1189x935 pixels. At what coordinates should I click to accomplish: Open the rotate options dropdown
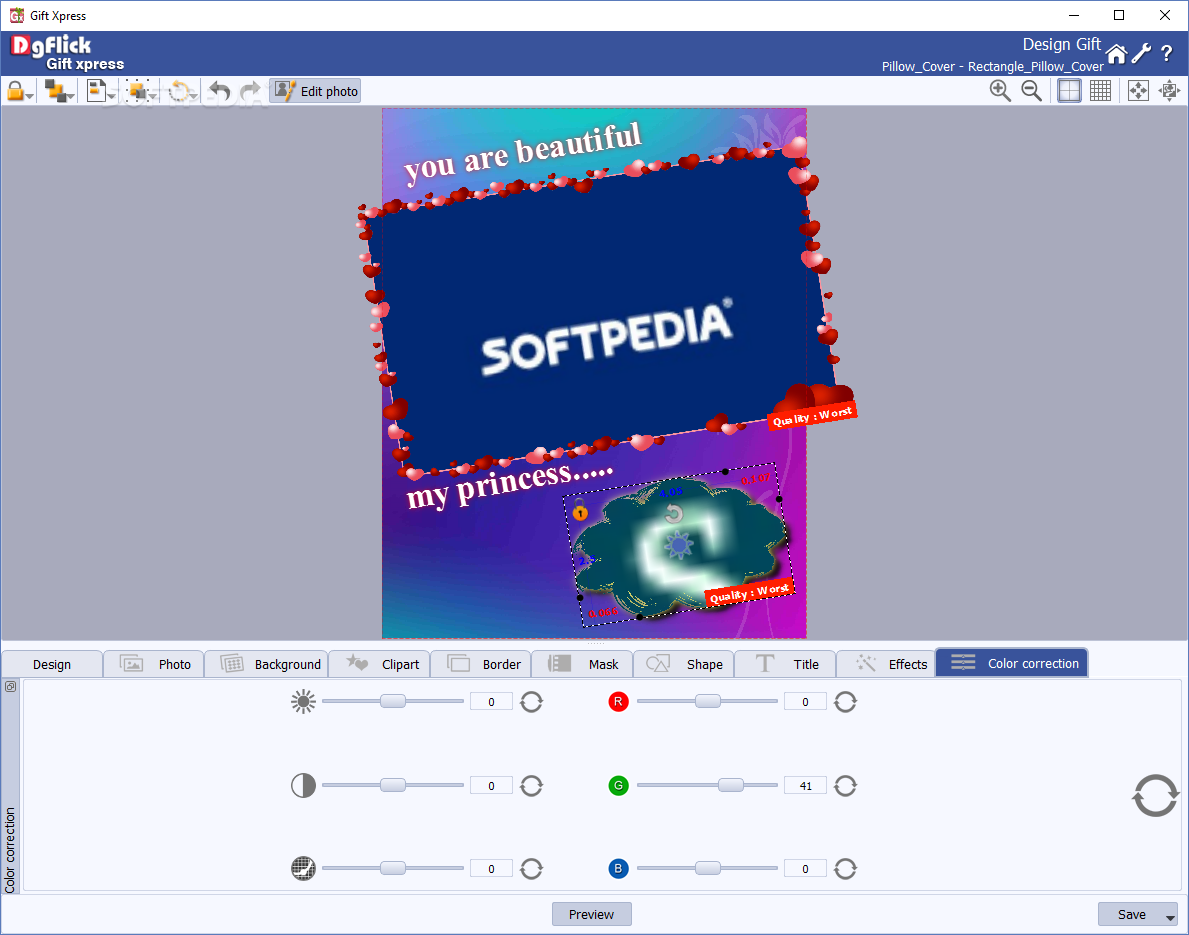[183, 91]
